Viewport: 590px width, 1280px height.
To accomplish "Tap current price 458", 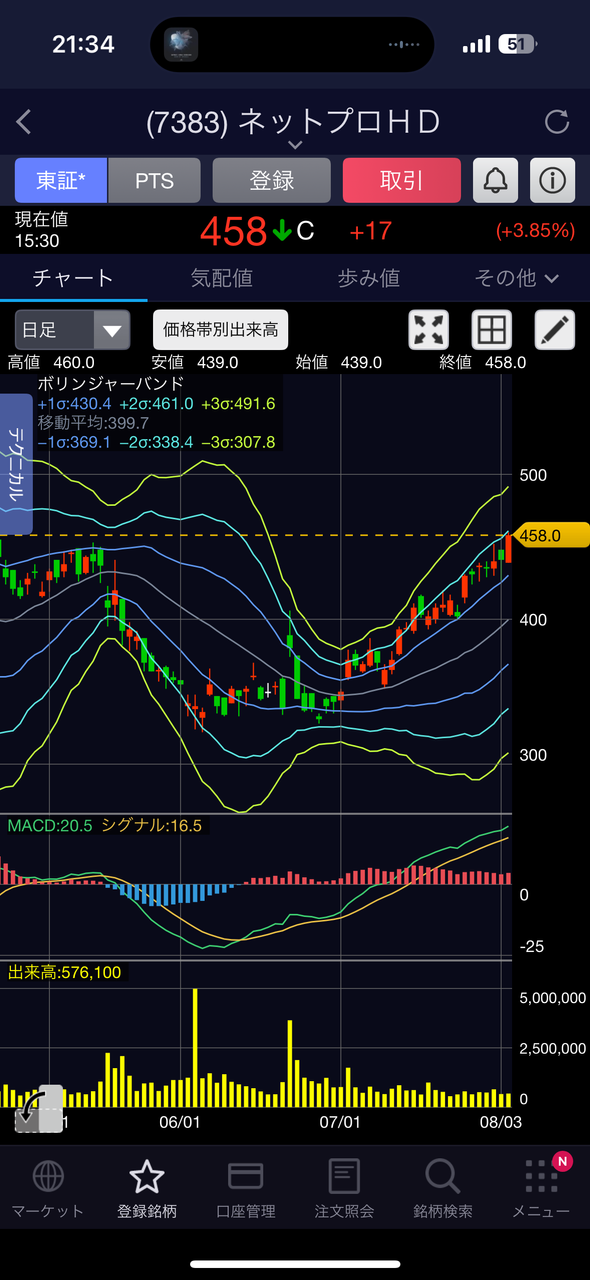I will 233,231.
